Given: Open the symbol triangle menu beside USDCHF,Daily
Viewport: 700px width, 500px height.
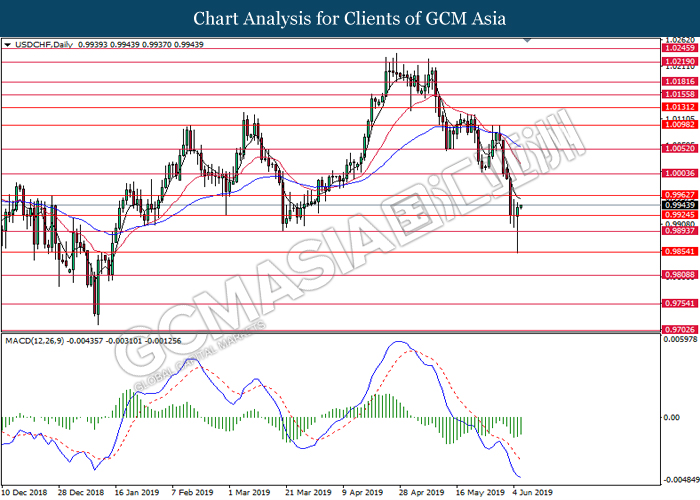Looking at the screenshot, I should click(7, 45).
